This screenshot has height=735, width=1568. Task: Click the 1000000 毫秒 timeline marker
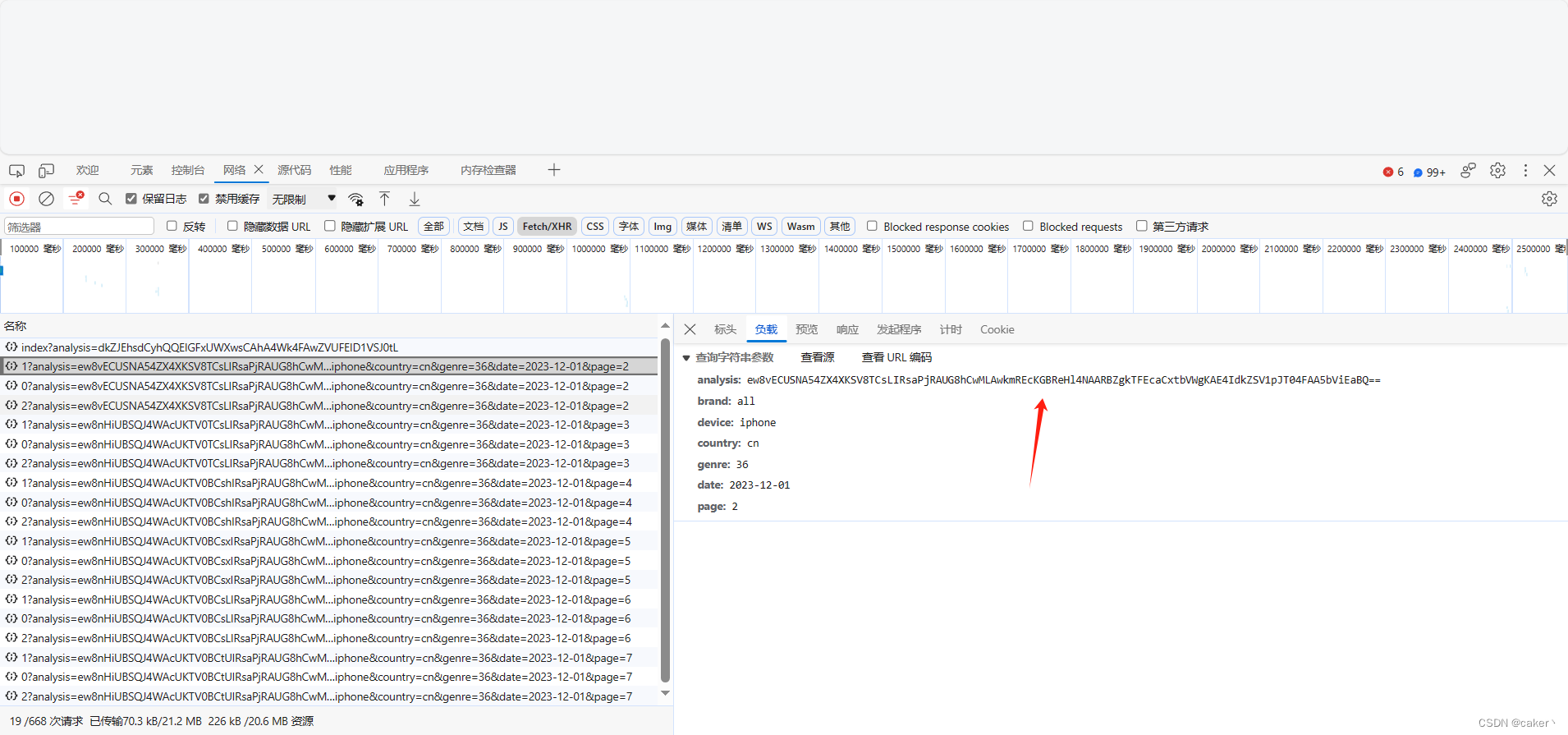coord(599,248)
